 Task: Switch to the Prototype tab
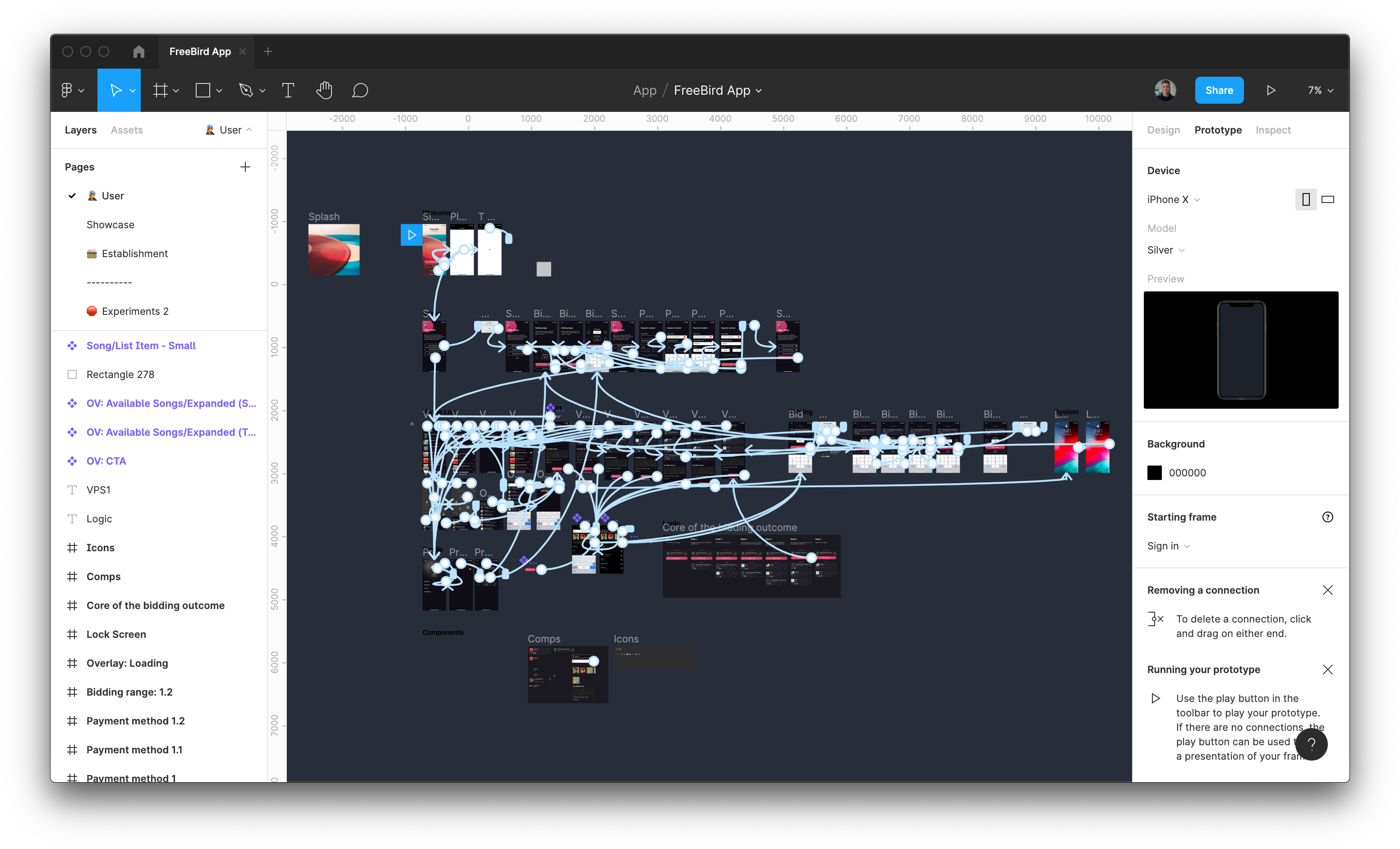point(1218,129)
